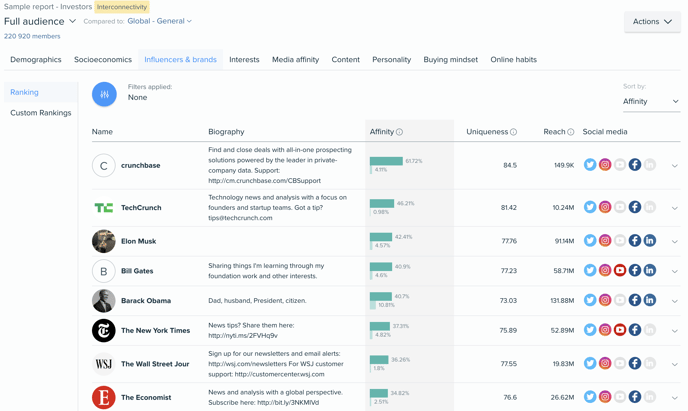Screen dimensions: 688x411
Task: Open The New York Times YouTube icon
Action: click(620, 330)
